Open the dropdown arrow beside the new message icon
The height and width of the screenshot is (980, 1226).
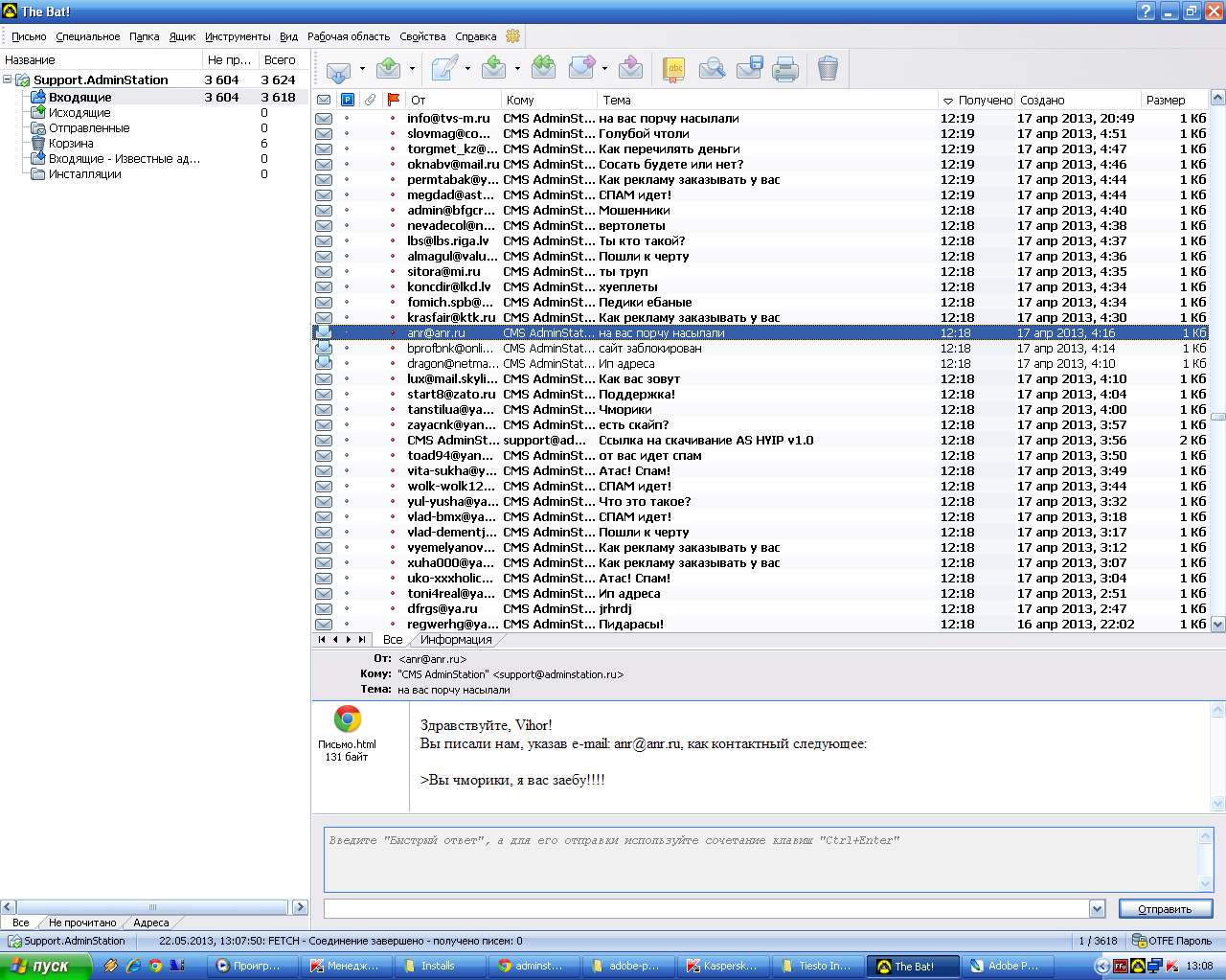pyautogui.click(x=467, y=69)
